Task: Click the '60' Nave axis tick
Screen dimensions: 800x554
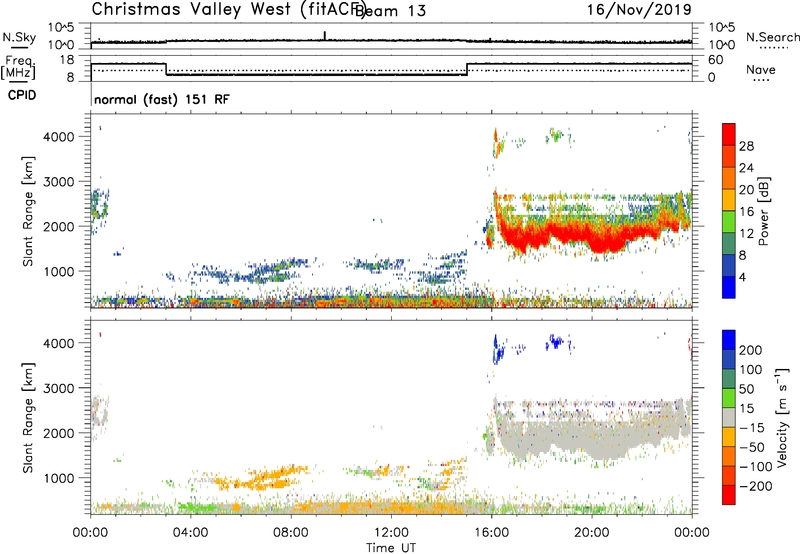Action: tap(716, 60)
